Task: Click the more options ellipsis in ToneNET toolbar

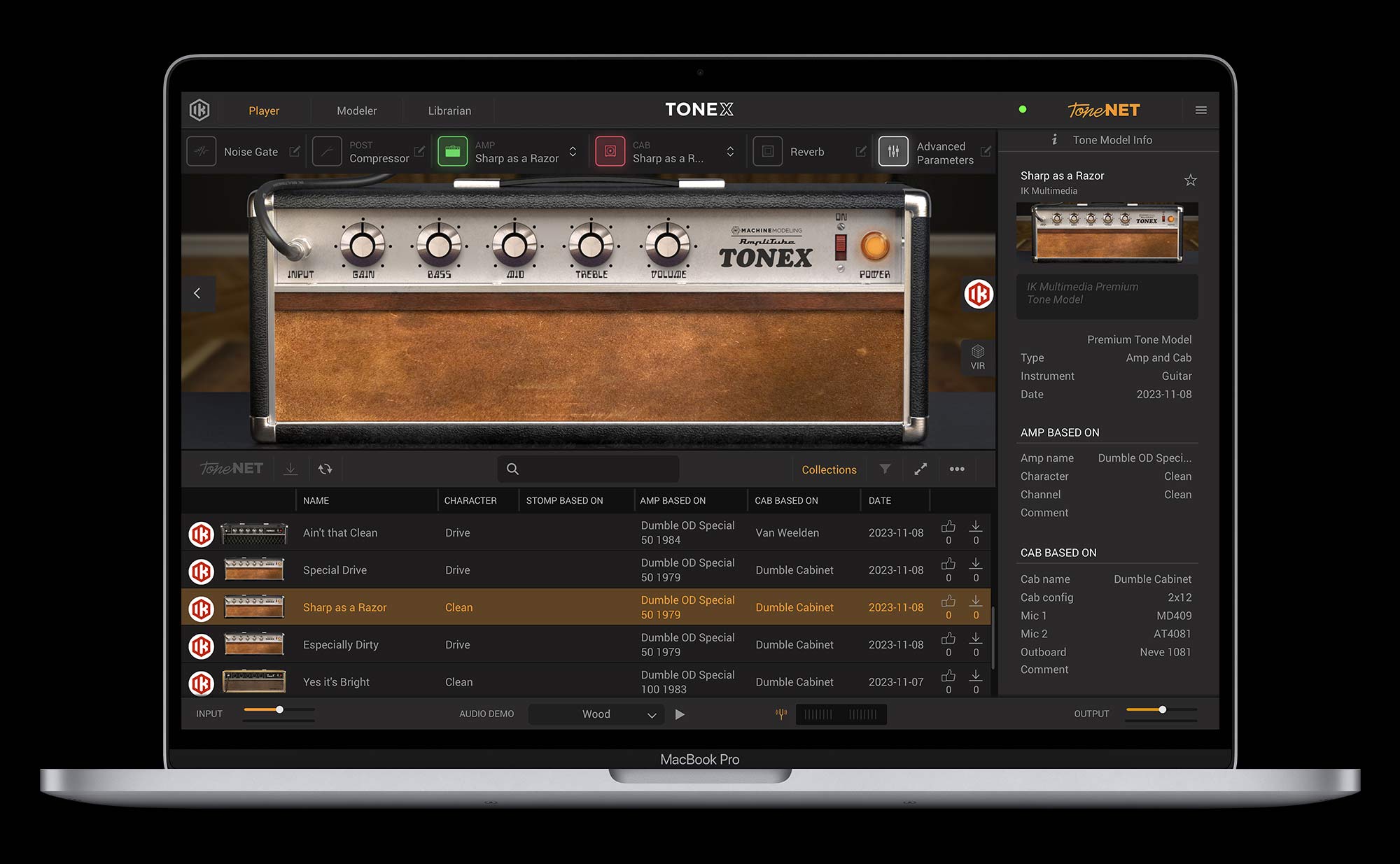Action: (957, 469)
